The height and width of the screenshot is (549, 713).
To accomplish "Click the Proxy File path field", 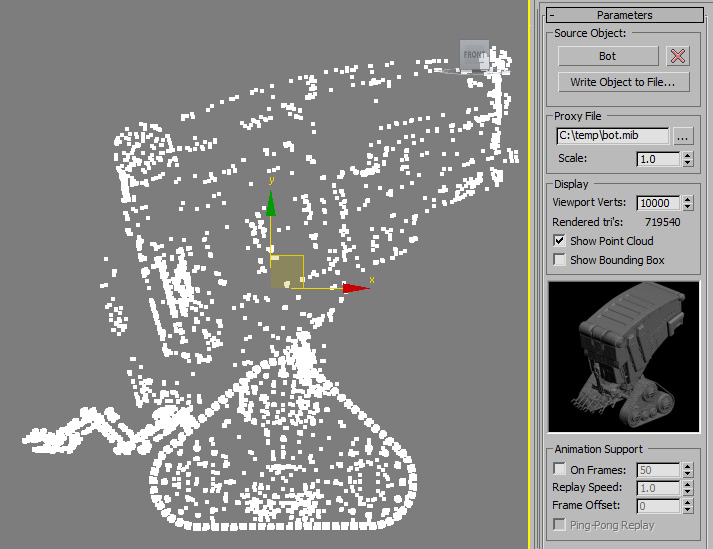I will (613, 136).
